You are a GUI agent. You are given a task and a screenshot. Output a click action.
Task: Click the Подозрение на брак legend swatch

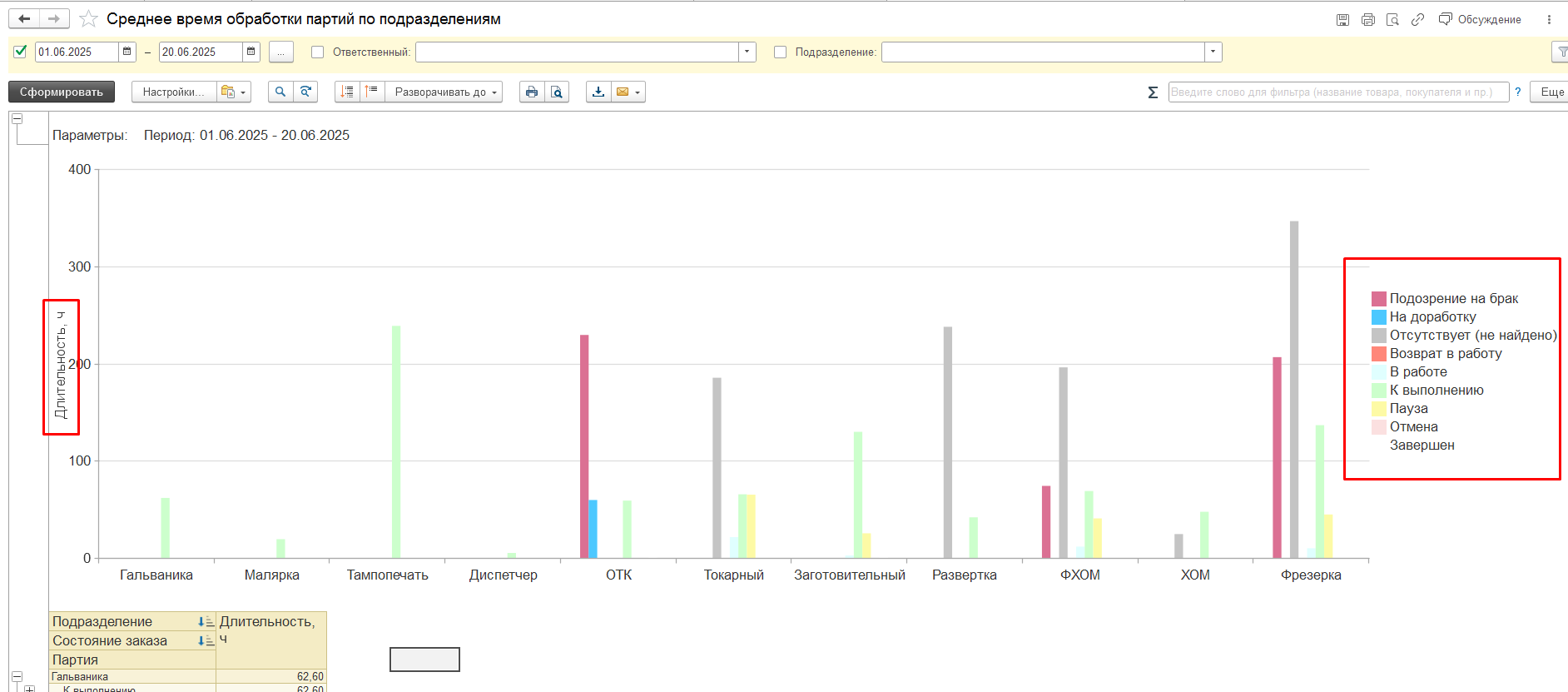[1379, 299]
